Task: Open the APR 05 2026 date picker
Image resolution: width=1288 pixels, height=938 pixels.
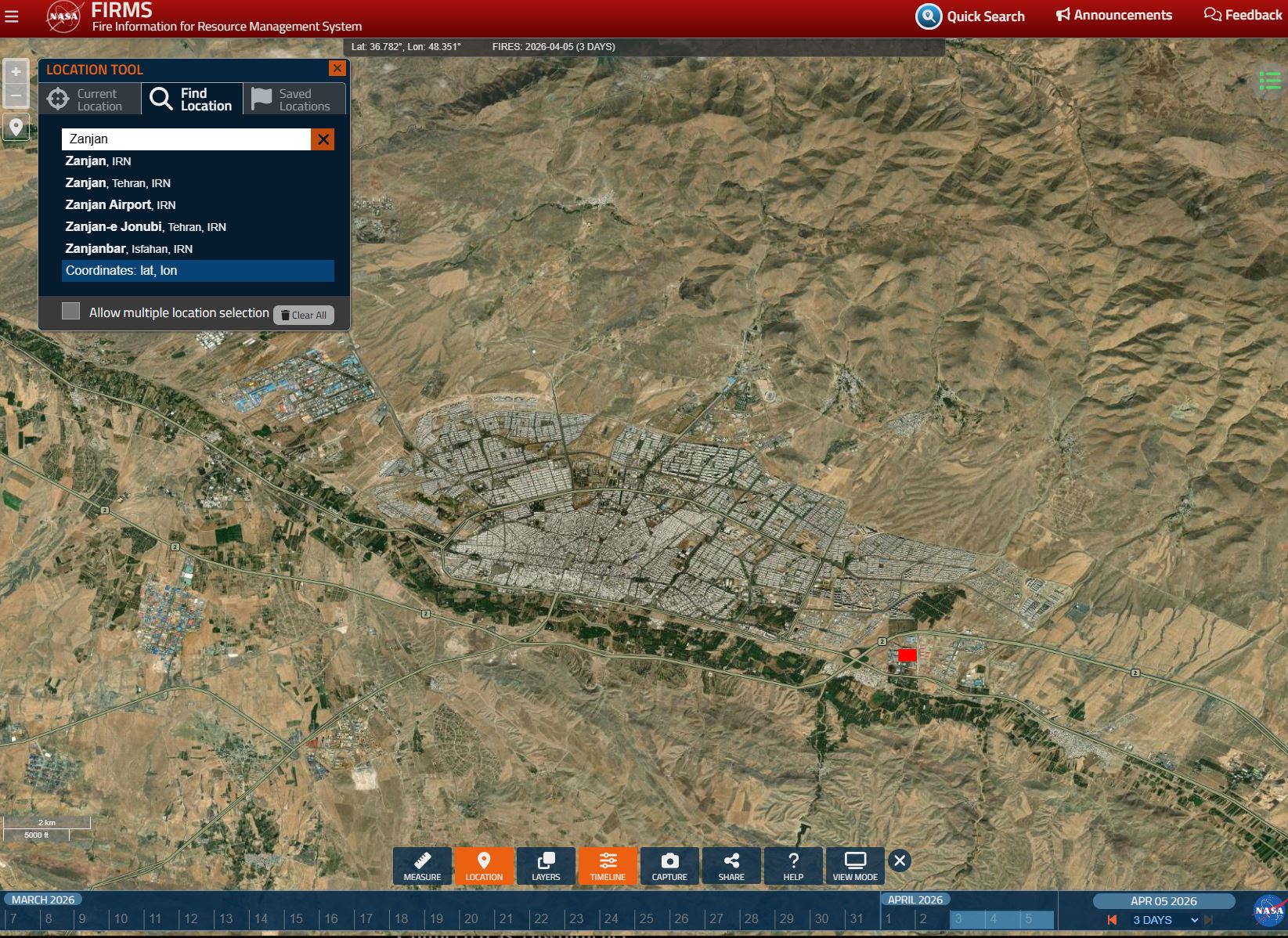Action: (1164, 901)
